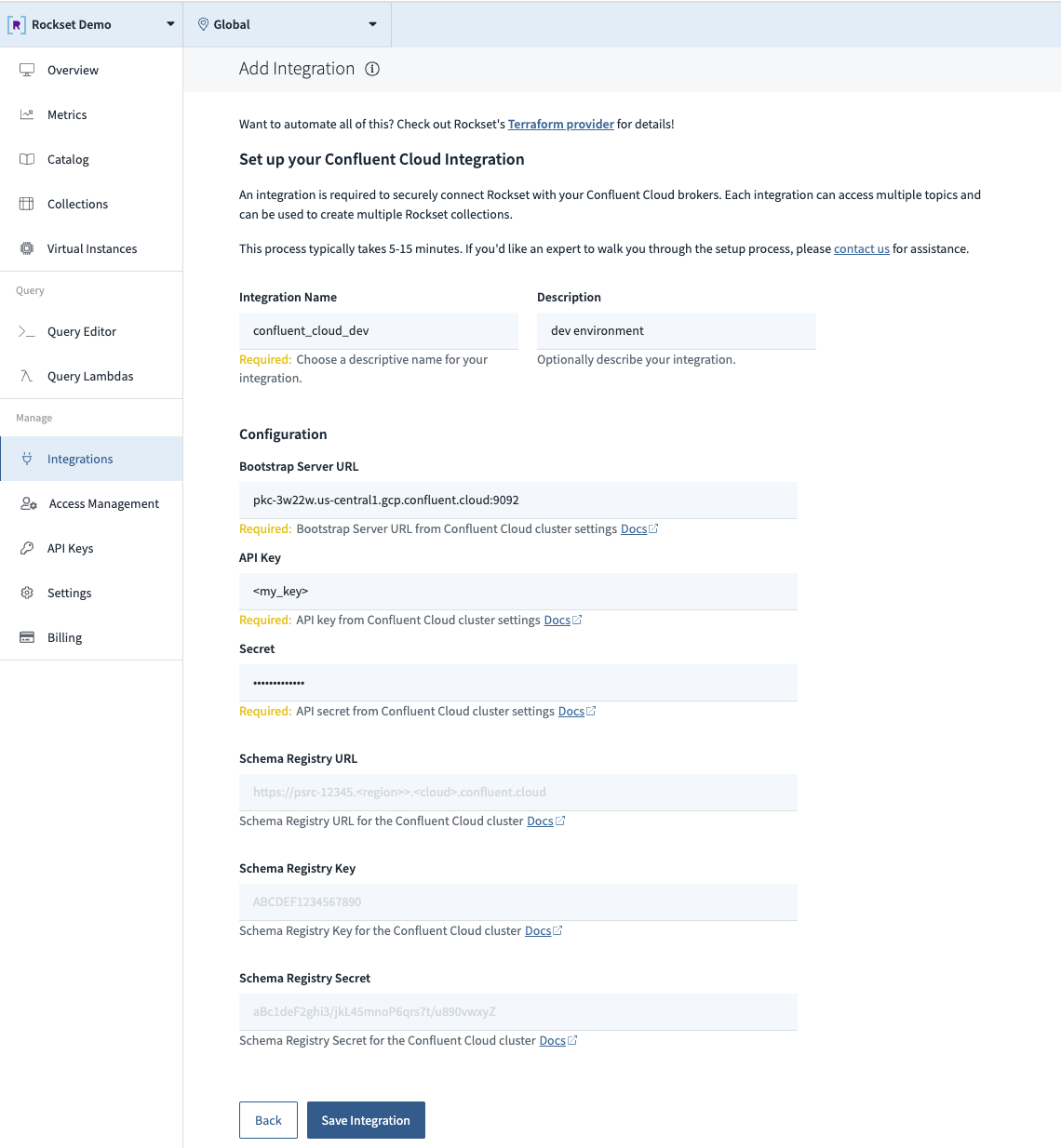The image size is (1061, 1148).
Task: Click the Collections table icon
Action: point(27,204)
